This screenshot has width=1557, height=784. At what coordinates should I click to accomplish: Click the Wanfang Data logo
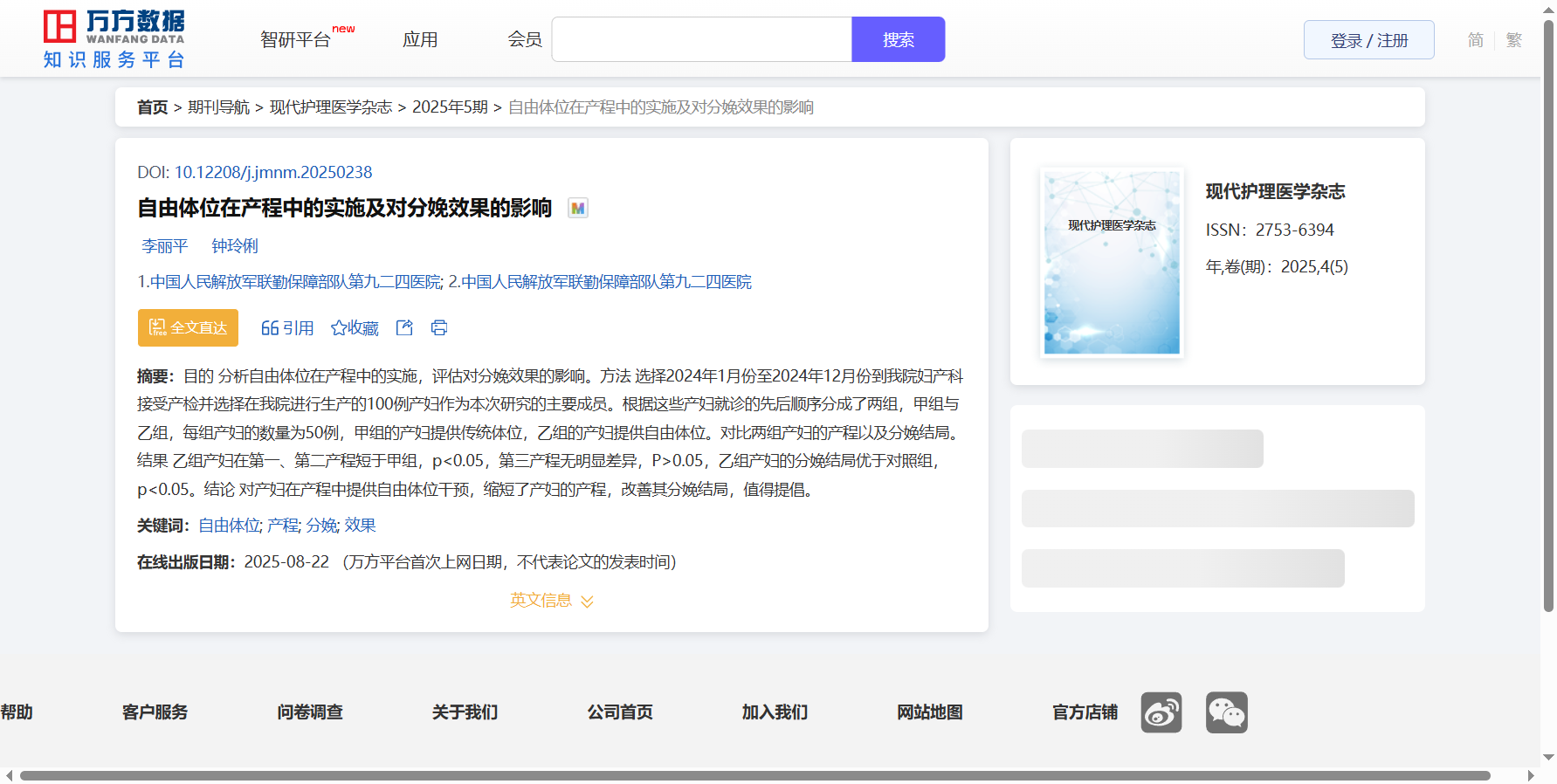[114, 38]
